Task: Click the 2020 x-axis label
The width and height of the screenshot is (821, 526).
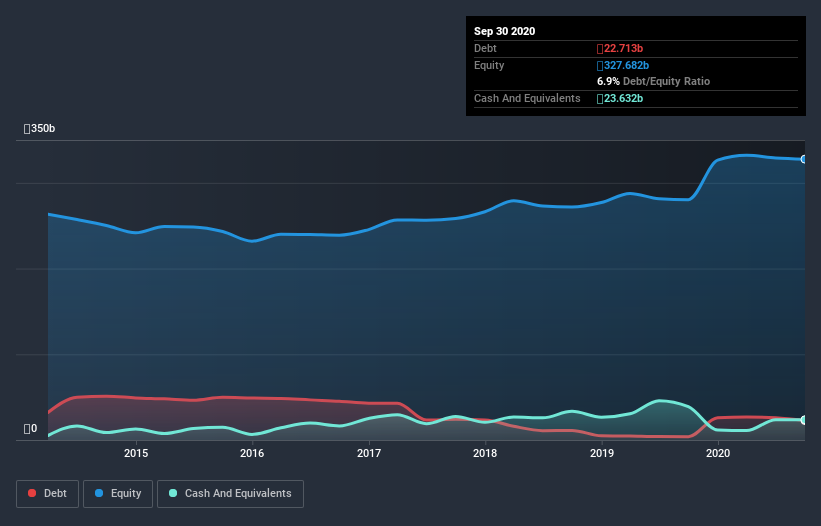Action: [718, 453]
